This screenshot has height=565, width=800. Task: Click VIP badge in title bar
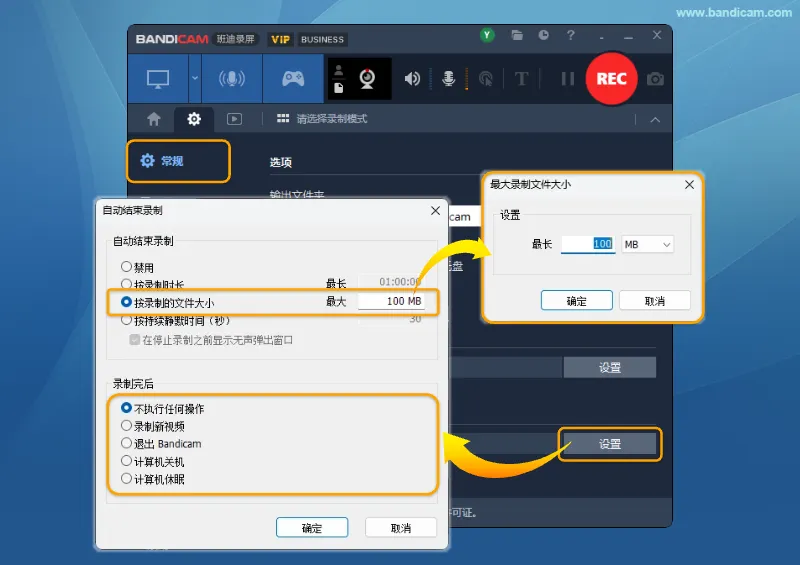[x=280, y=39]
